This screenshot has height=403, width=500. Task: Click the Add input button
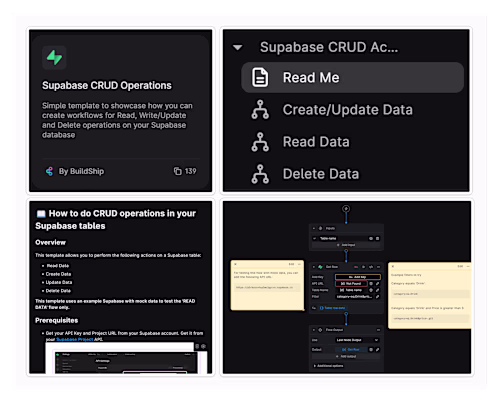pos(346,245)
